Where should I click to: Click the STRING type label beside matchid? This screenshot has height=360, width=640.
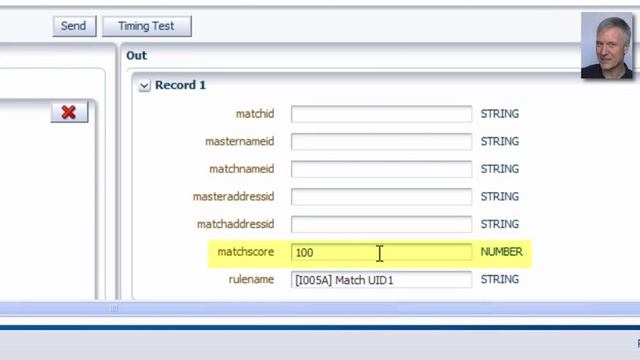[500, 113]
